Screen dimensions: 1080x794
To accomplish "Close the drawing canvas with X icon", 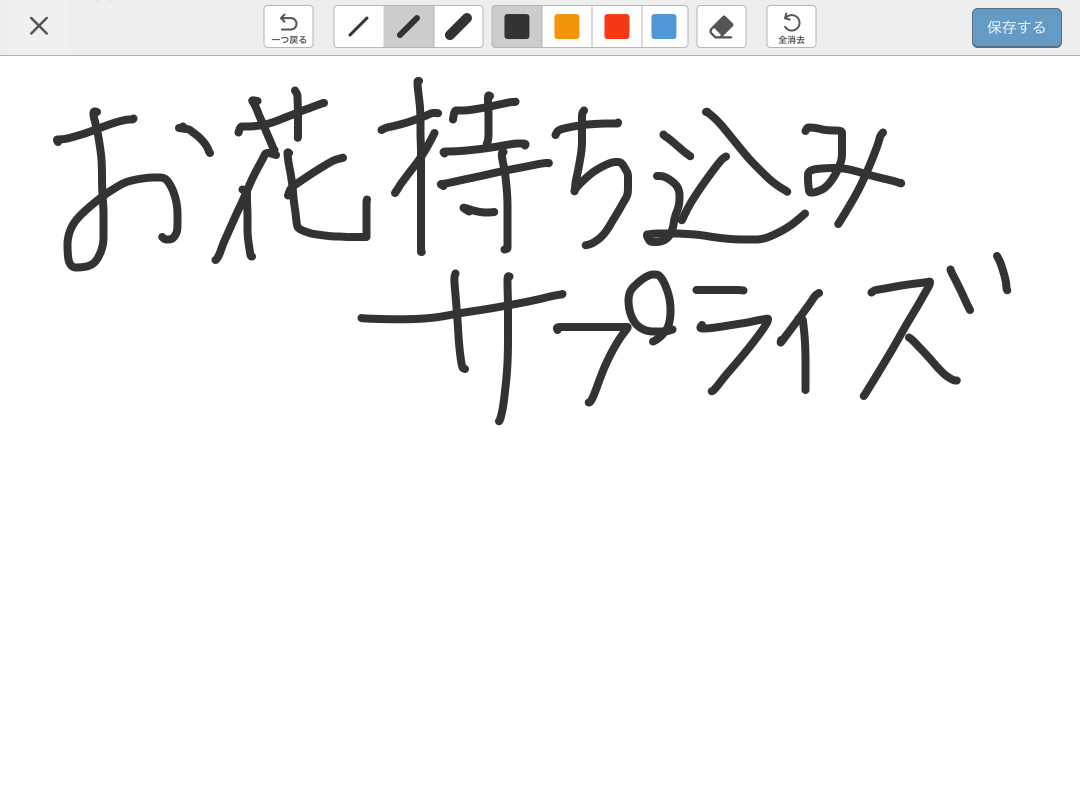I will tap(39, 26).
